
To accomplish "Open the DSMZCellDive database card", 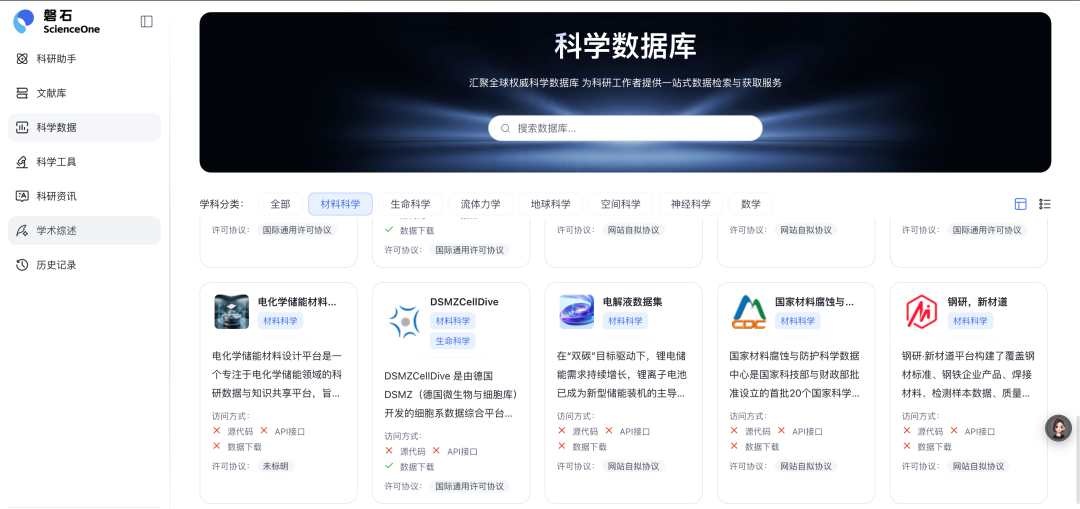I will 464,302.
